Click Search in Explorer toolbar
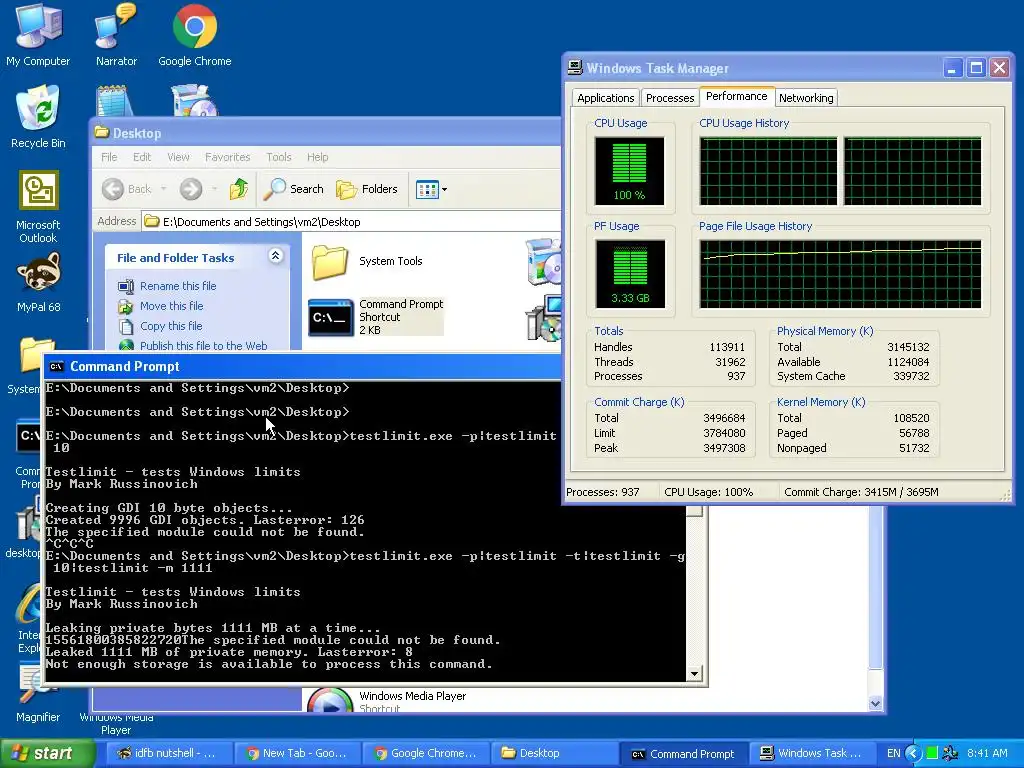Viewport: 1024px width, 768px height. pyautogui.click(x=294, y=189)
